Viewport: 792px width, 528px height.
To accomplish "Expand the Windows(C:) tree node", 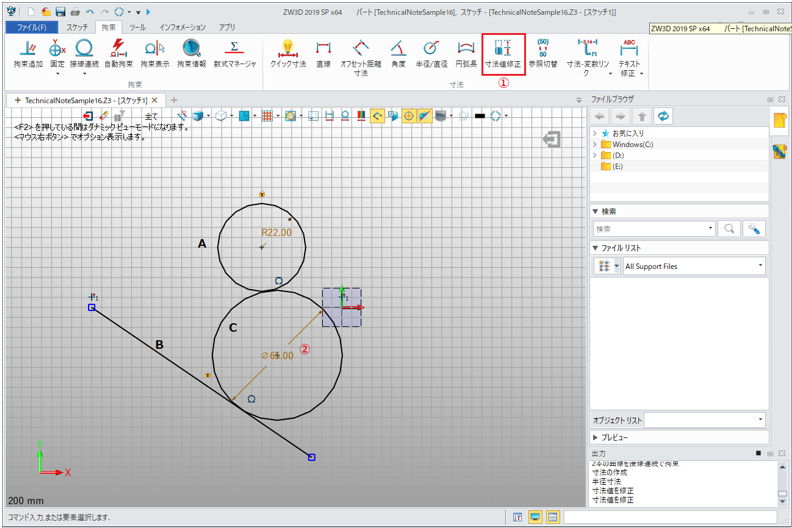I will pos(595,145).
